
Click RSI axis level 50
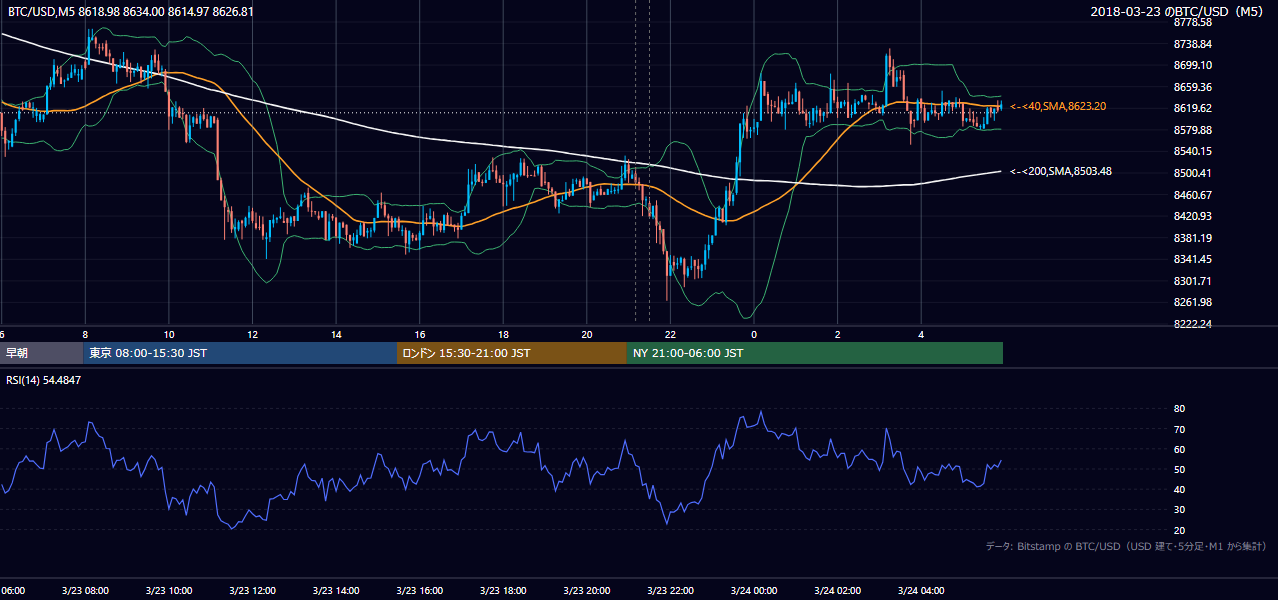[1179, 469]
